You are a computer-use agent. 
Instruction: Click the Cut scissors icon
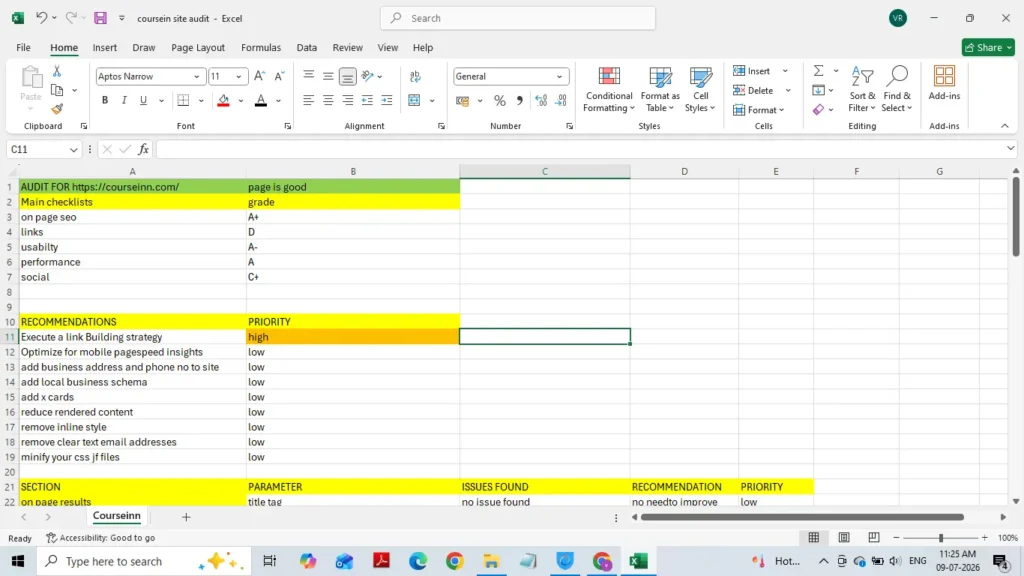click(57, 71)
